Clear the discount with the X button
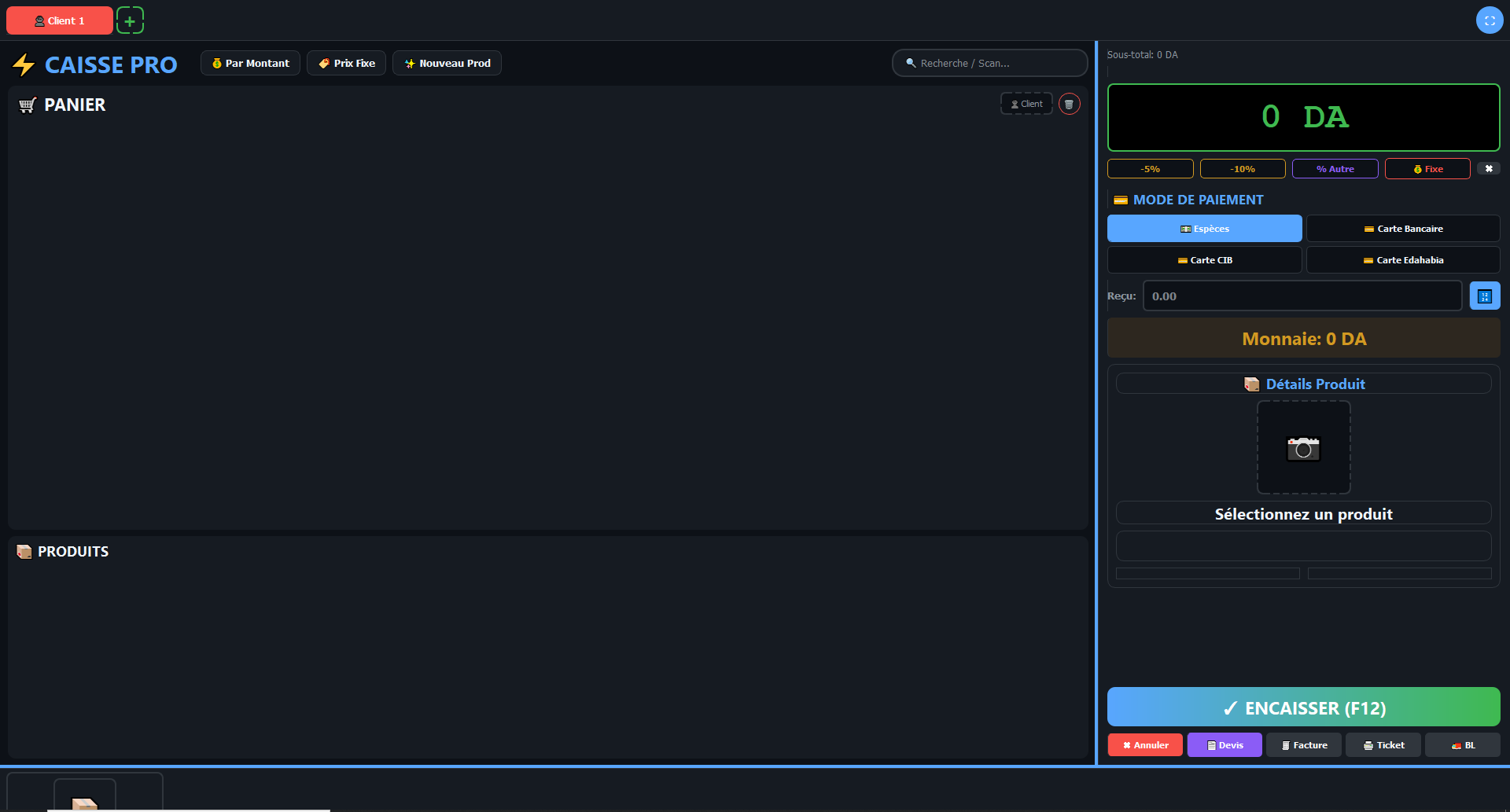1510x812 pixels. (1488, 169)
